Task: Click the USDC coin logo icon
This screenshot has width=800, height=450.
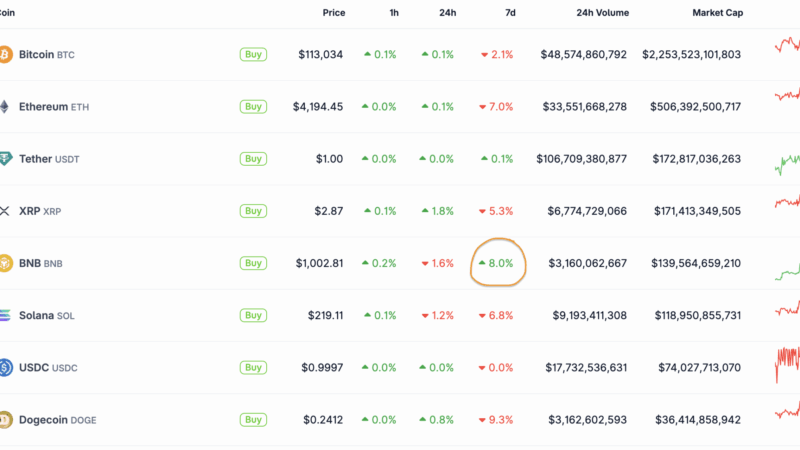Action: 6,367
